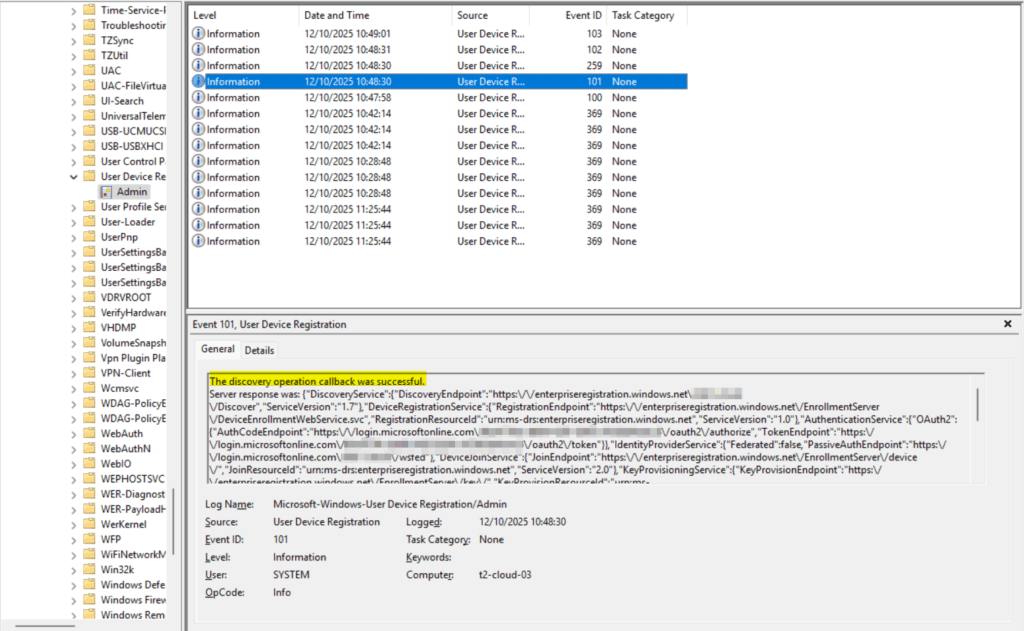Select the General tab

[217, 349]
